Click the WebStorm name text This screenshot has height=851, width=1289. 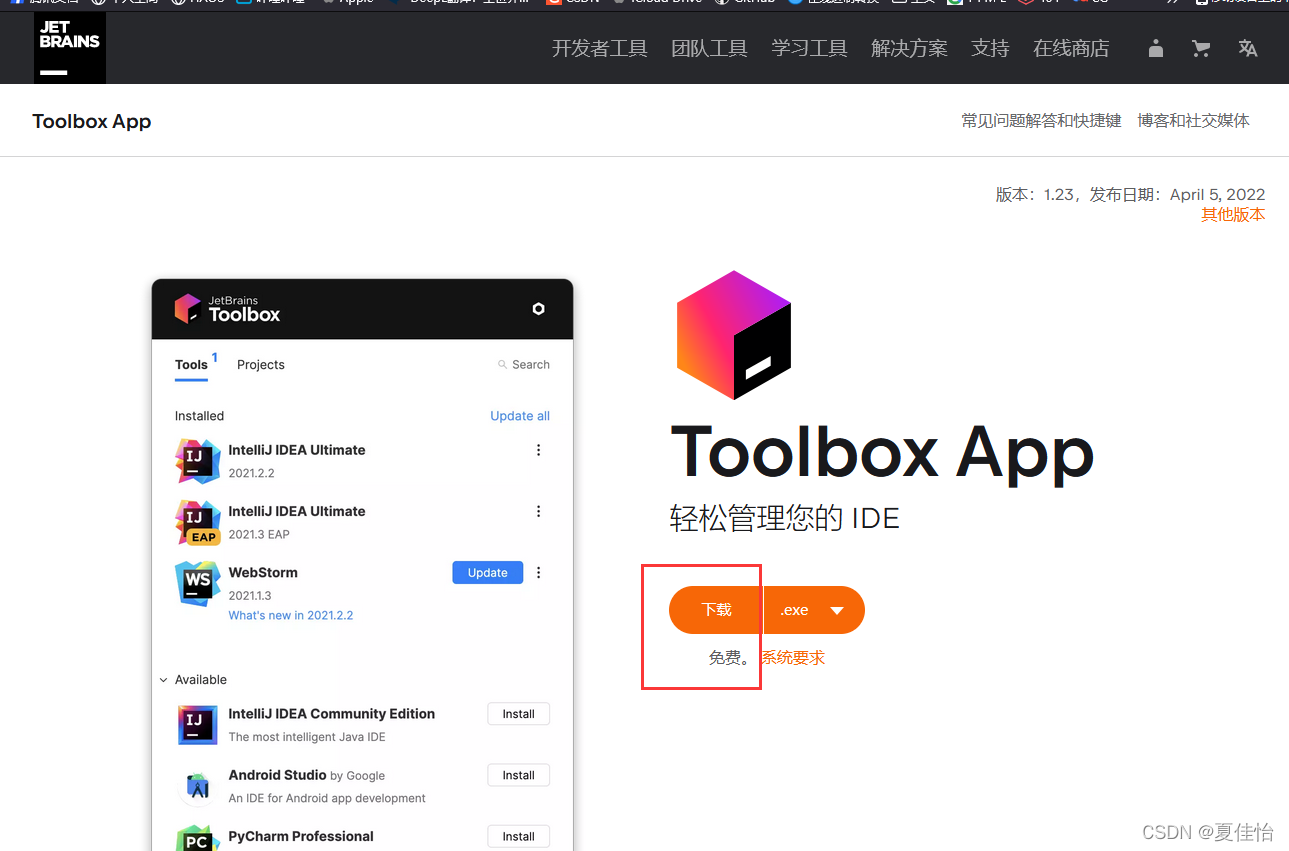coord(263,573)
